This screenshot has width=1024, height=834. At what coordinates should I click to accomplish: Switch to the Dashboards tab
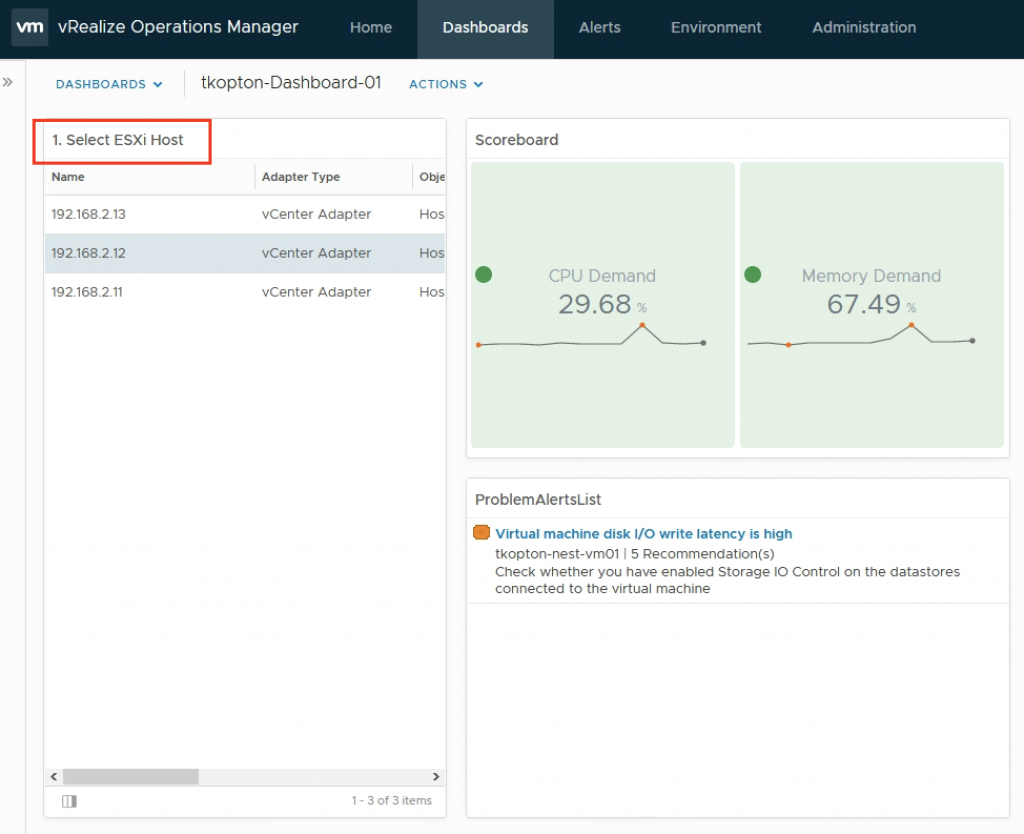point(485,27)
